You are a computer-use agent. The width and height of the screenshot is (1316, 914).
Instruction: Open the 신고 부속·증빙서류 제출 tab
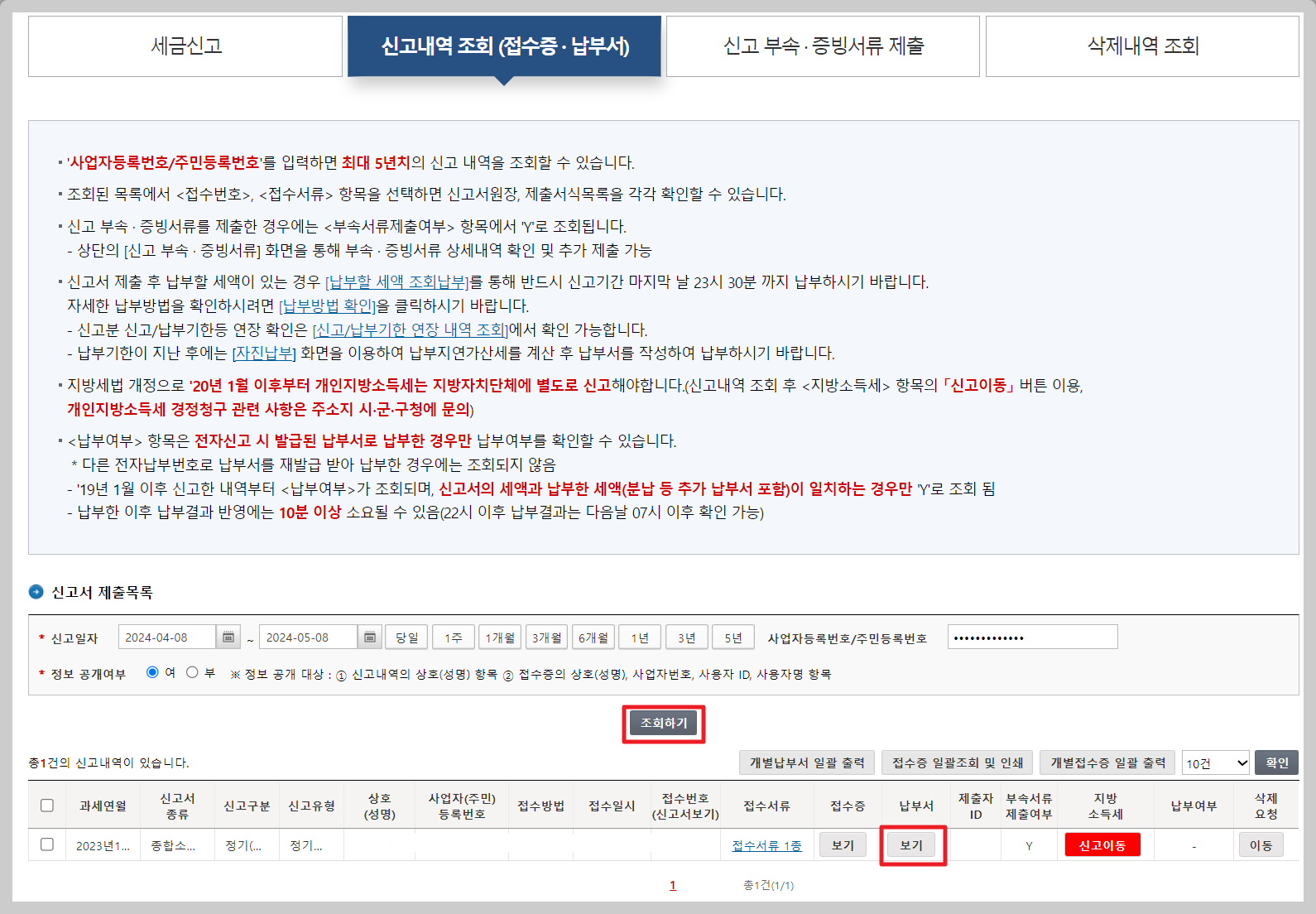click(x=823, y=46)
